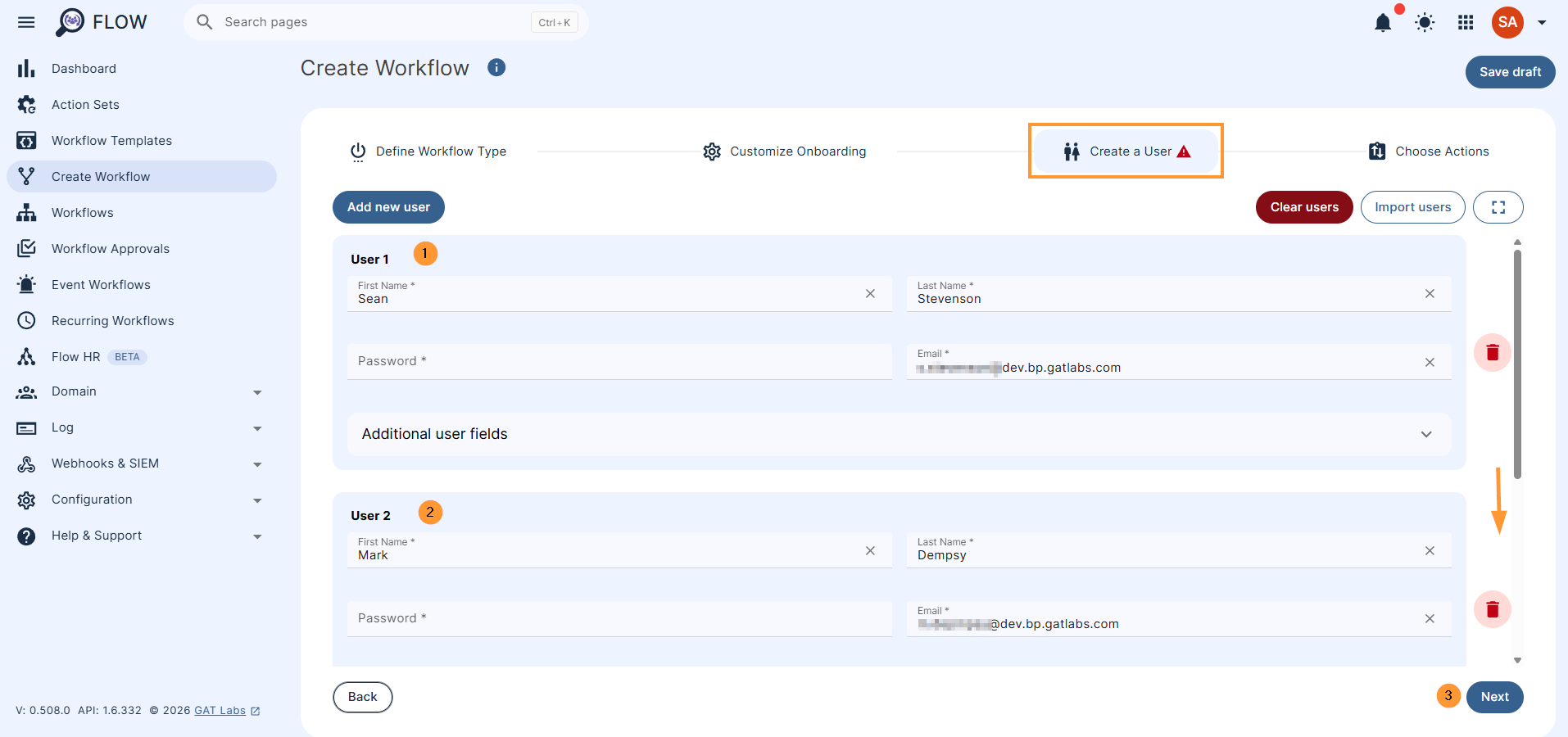Open Workflow Approvals in the sidebar
The width and height of the screenshot is (1568, 737).
point(142,249)
